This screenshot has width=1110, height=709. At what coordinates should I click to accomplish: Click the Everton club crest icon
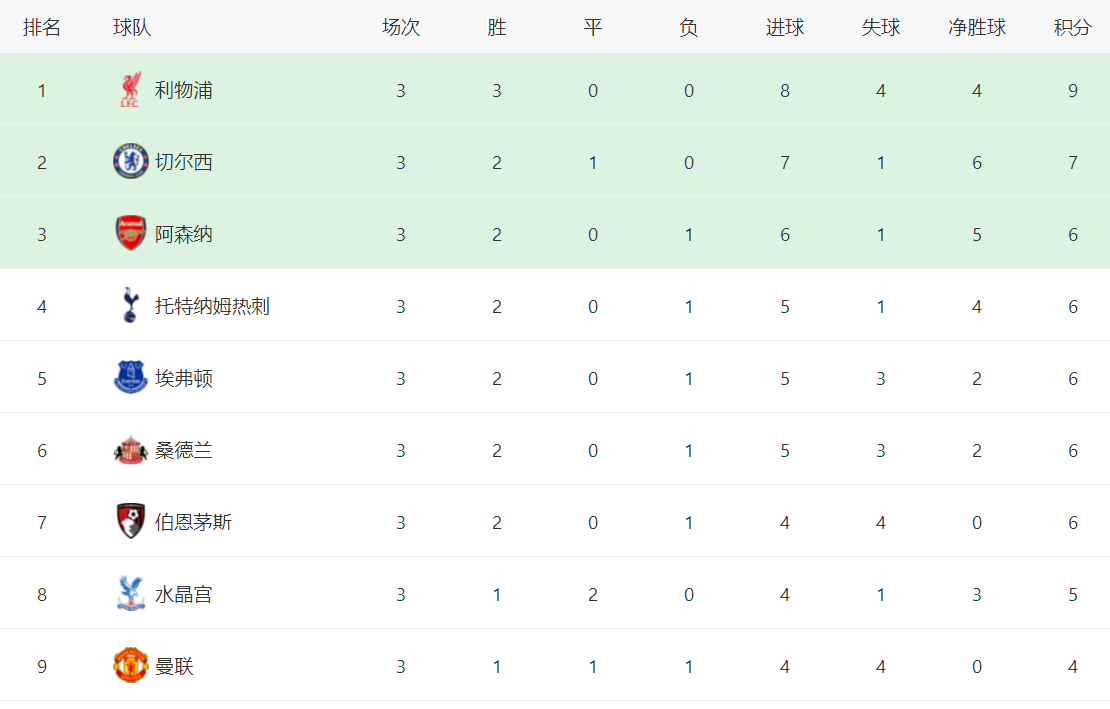coord(130,378)
